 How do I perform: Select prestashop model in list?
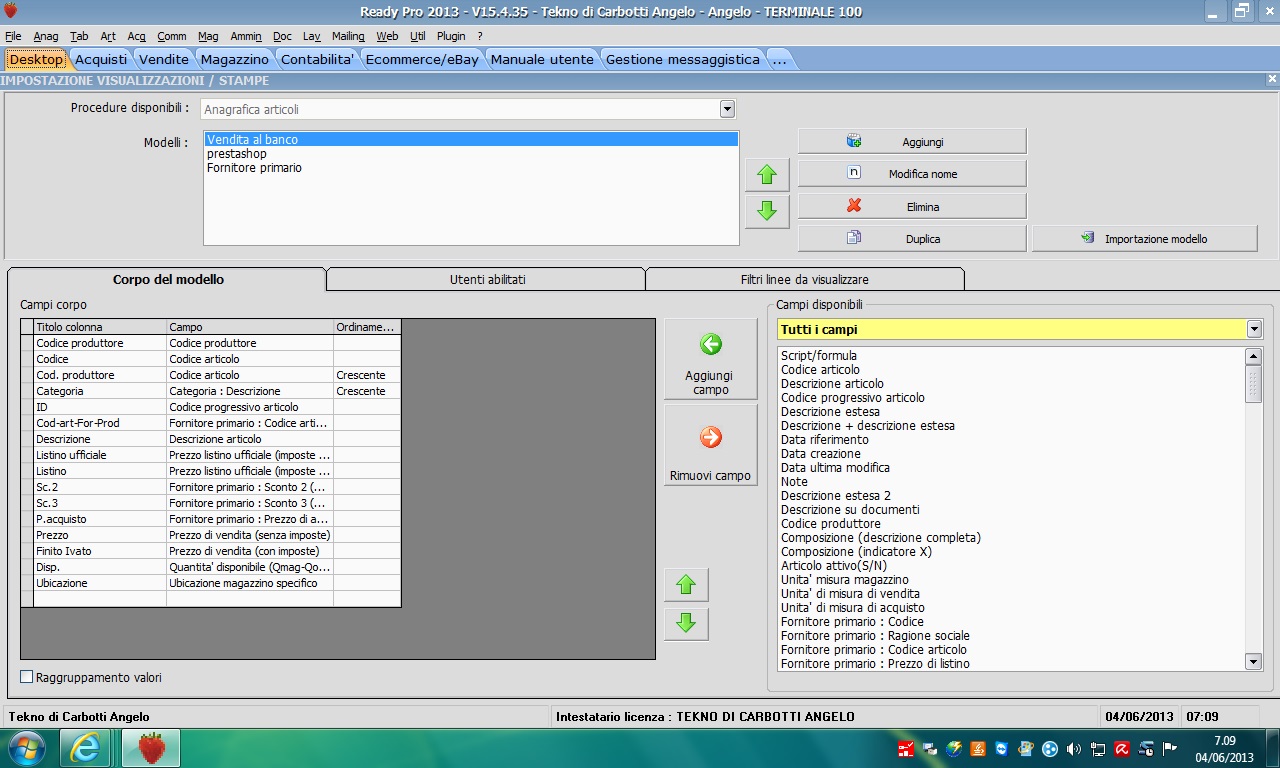[x=471, y=154]
